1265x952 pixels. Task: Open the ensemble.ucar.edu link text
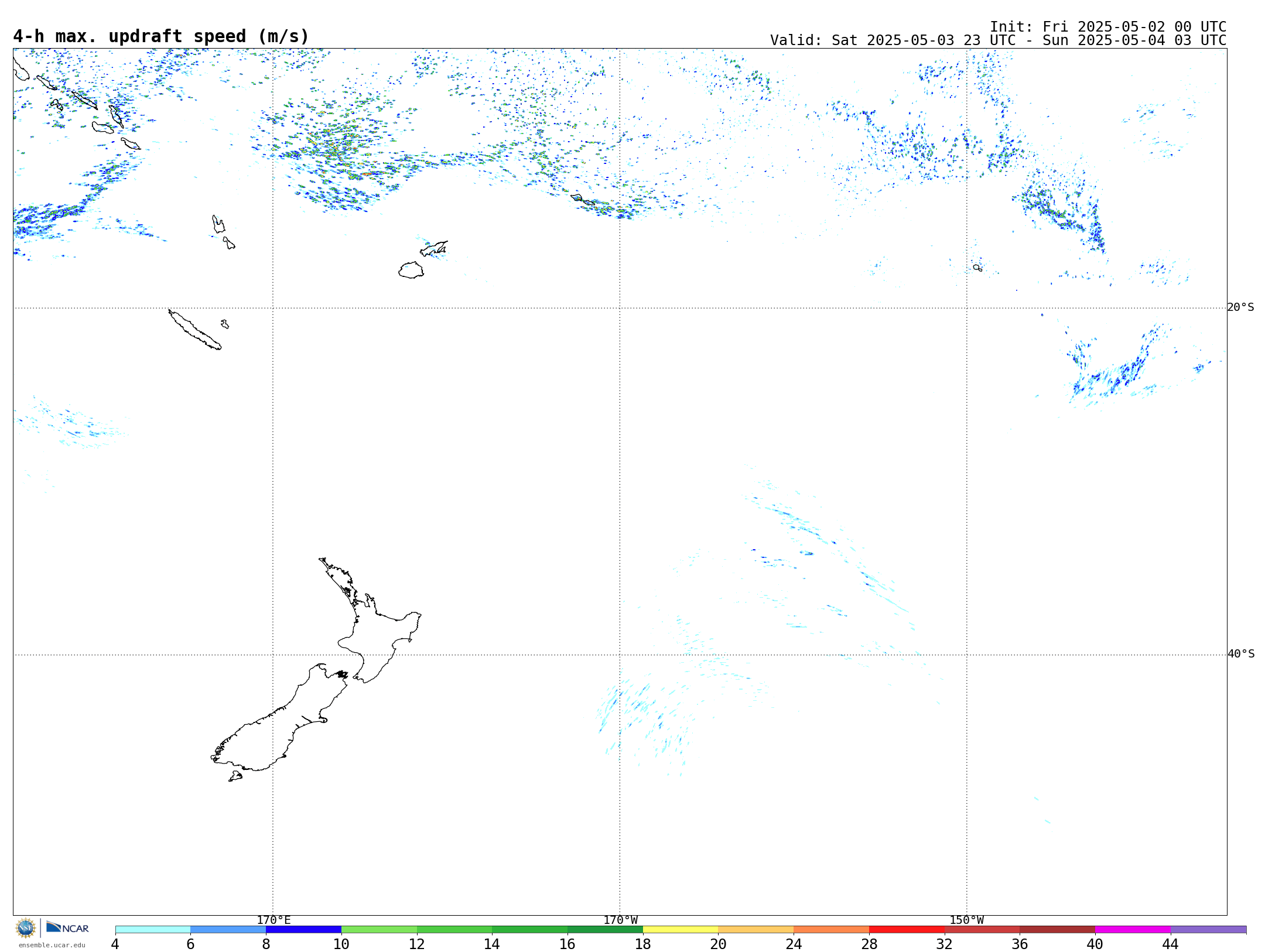pos(52,945)
